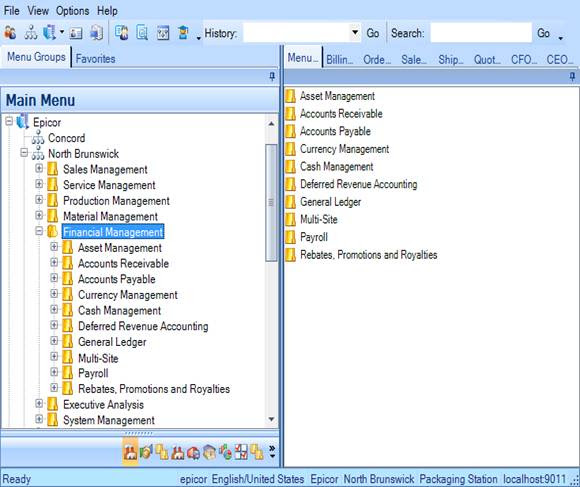The width and height of the screenshot is (580, 487).
Task: Switch to Menu Groups tab
Action: point(36,57)
